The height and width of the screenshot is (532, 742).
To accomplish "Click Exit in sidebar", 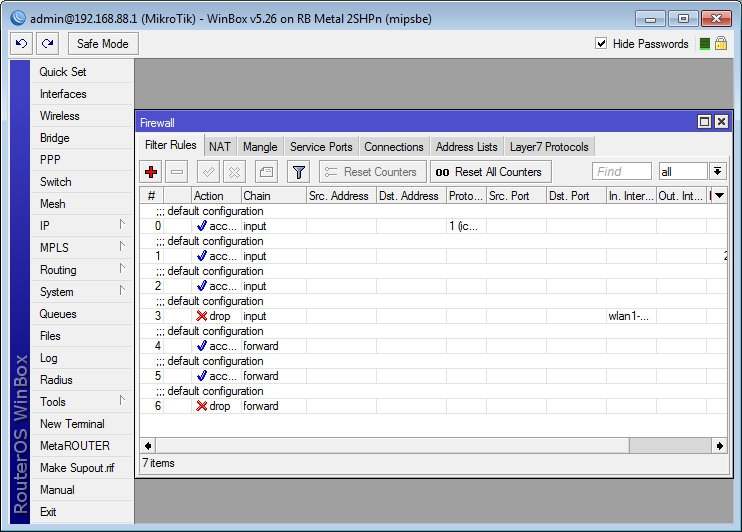I will [82, 512].
